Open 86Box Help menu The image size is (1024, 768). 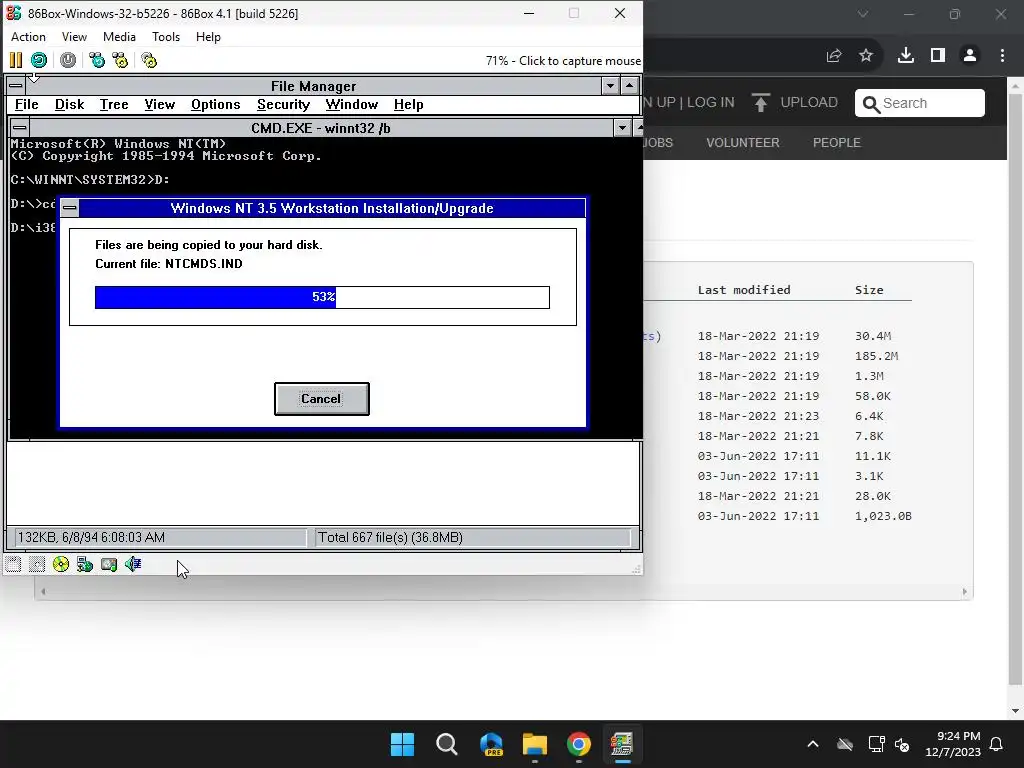(208, 37)
